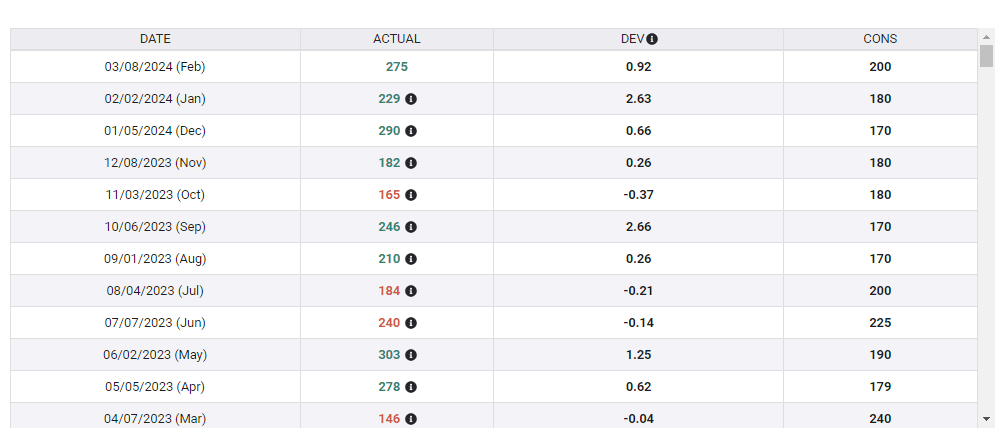This screenshot has width=1008, height=448.
Task: Click info icon beside 229 actual value
Action: [x=411, y=99]
